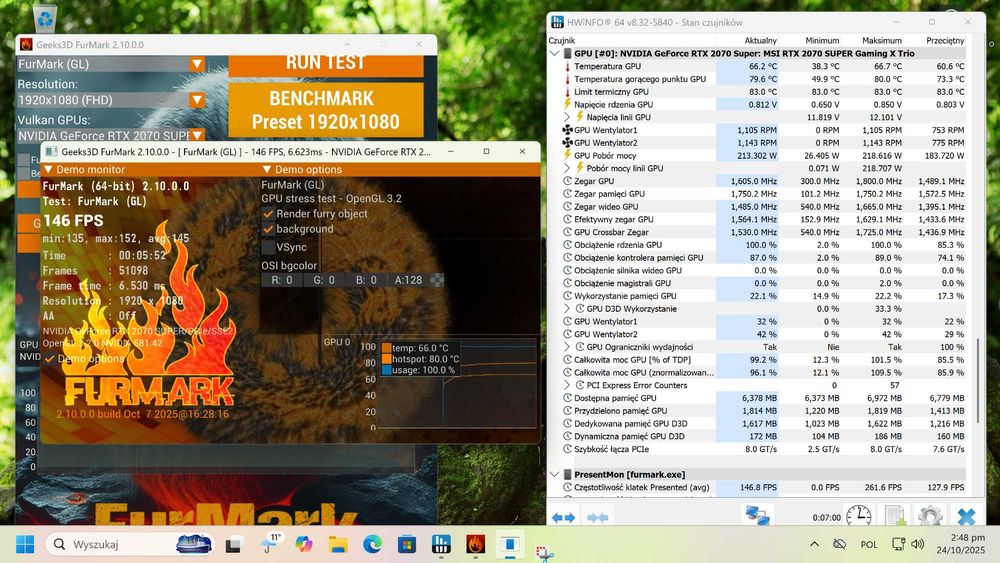Expand GPU D3D Wykorzystanie row
Screen dimensions: 1000x563
point(566,309)
